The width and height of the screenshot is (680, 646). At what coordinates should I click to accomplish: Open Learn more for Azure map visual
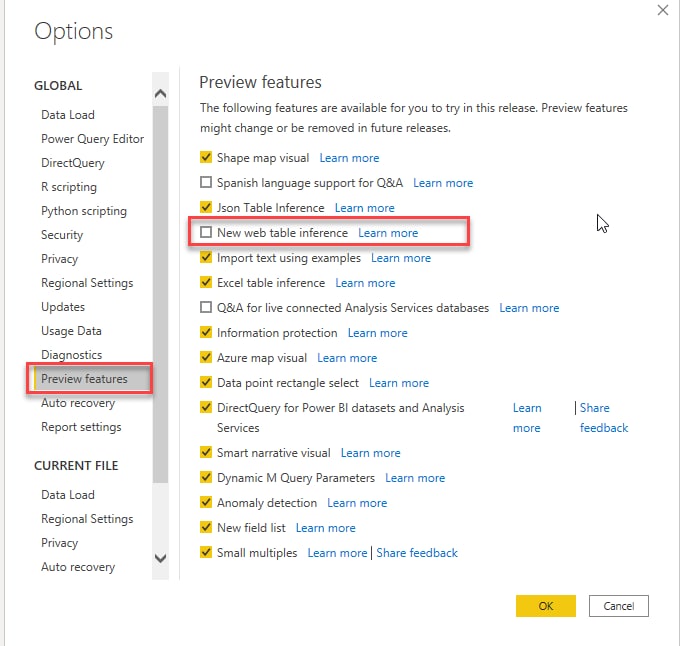347,358
